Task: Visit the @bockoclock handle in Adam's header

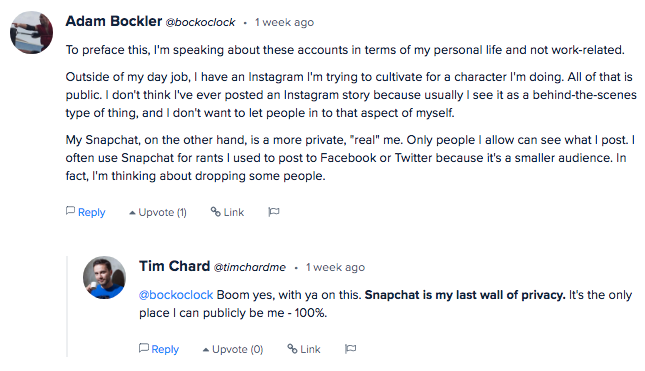Action: (200, 22)
